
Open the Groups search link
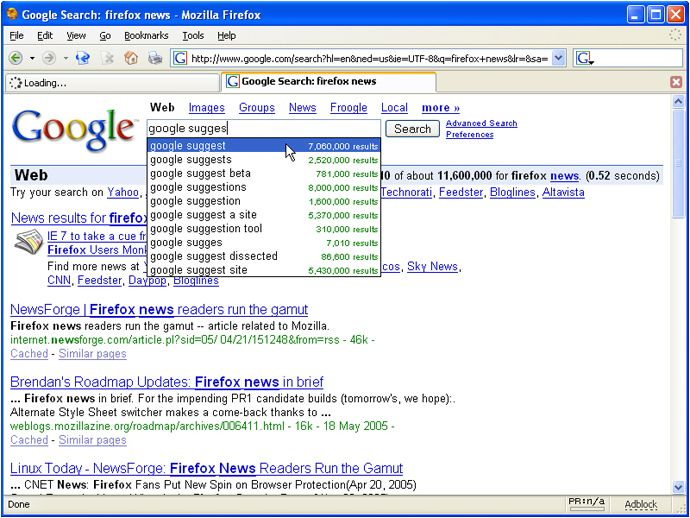click(x=257, y=107)
